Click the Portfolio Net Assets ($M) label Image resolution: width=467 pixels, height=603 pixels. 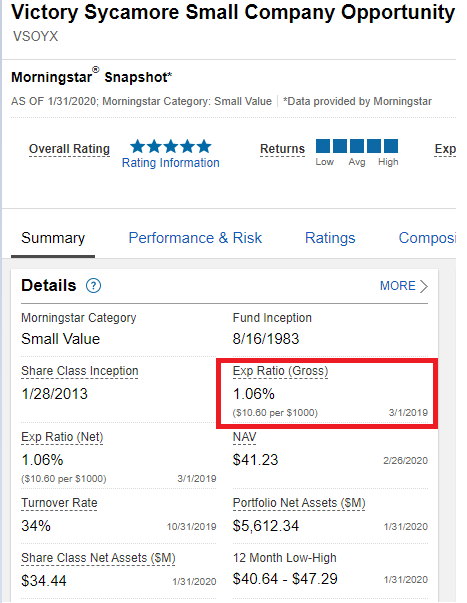[x=299, y=503]
